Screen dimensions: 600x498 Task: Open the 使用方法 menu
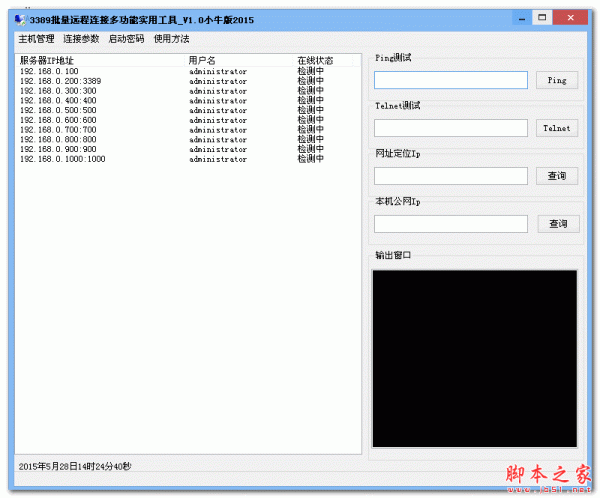coord(171,39)
